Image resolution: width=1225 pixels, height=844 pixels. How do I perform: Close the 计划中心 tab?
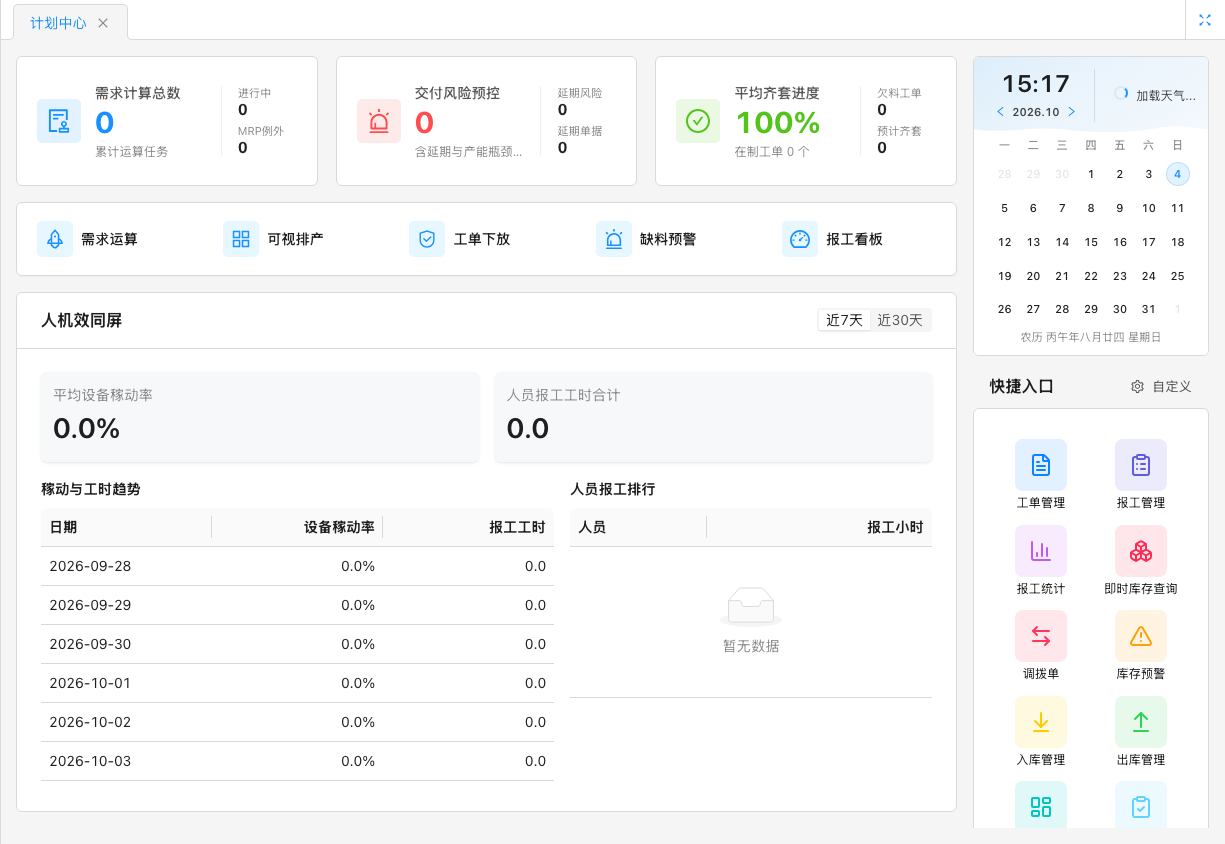tap(103, 23)
